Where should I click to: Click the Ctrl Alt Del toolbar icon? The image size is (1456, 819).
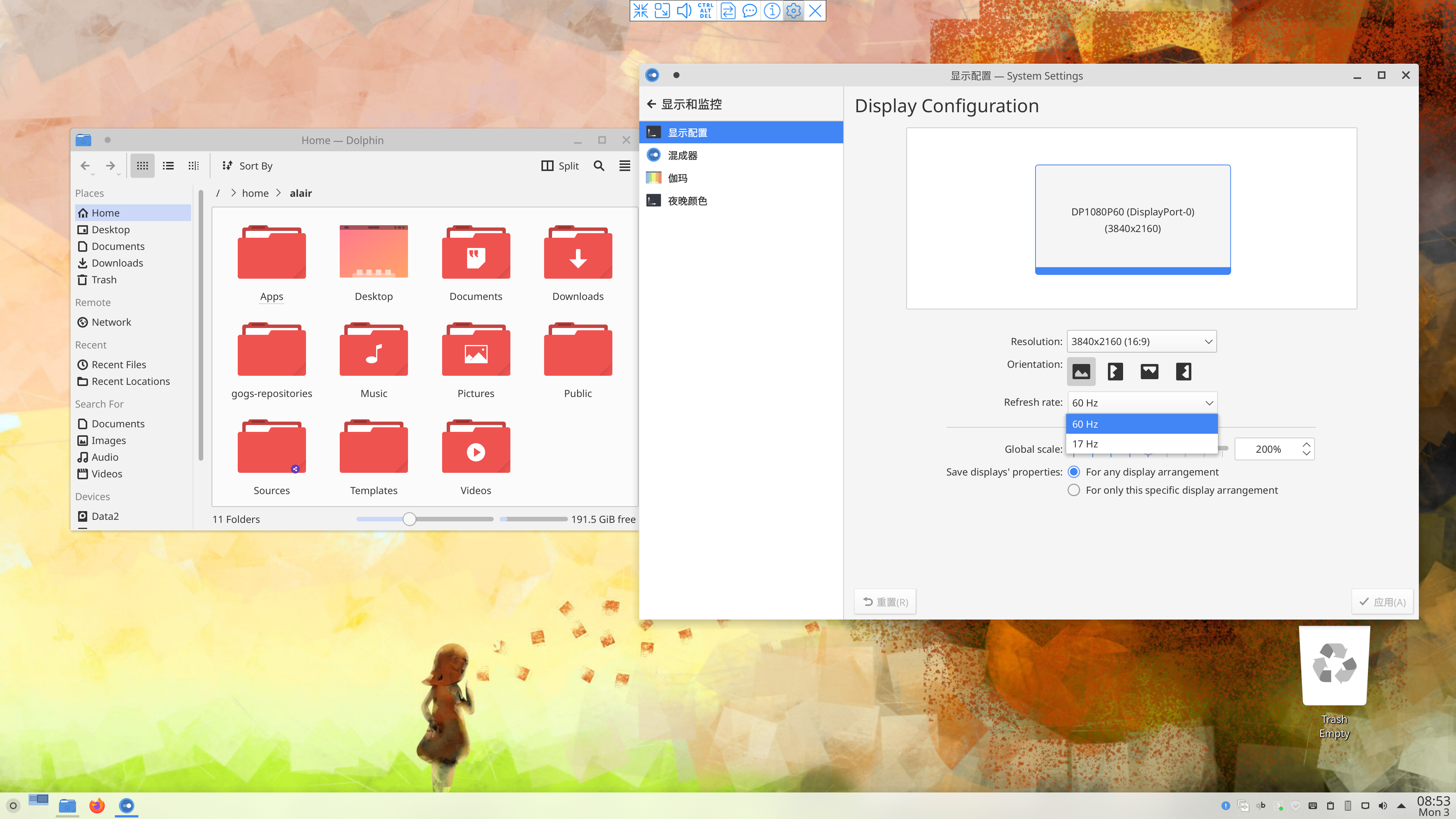pyautogui.click(x=705, y=10)
